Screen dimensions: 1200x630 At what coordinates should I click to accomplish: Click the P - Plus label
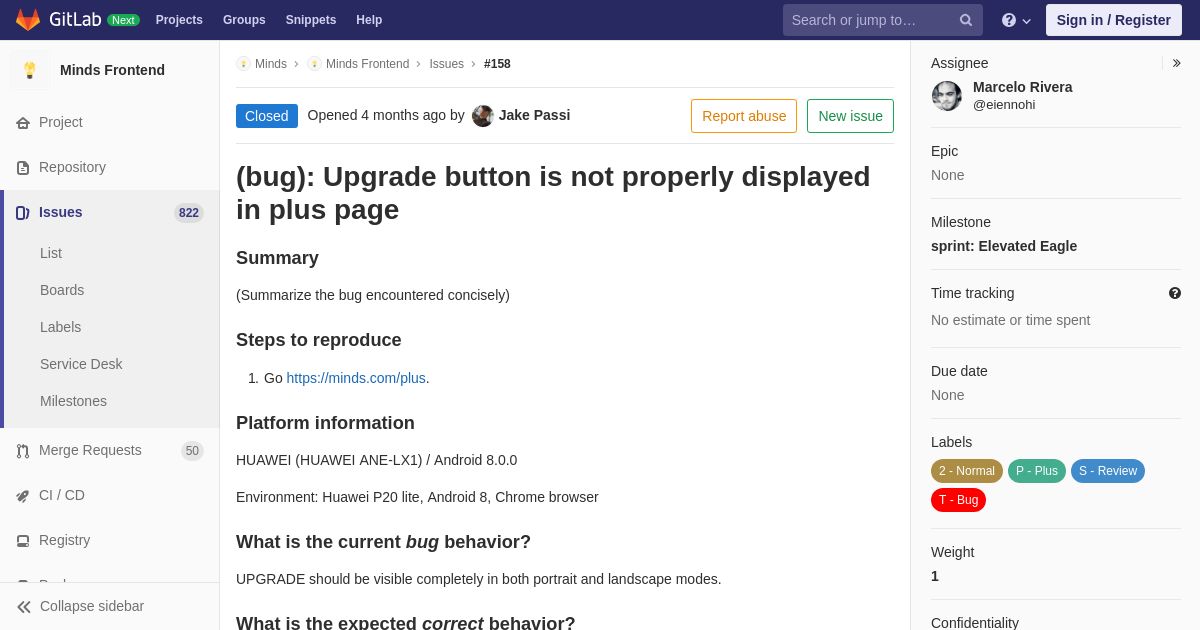(x=1037, y=471)
